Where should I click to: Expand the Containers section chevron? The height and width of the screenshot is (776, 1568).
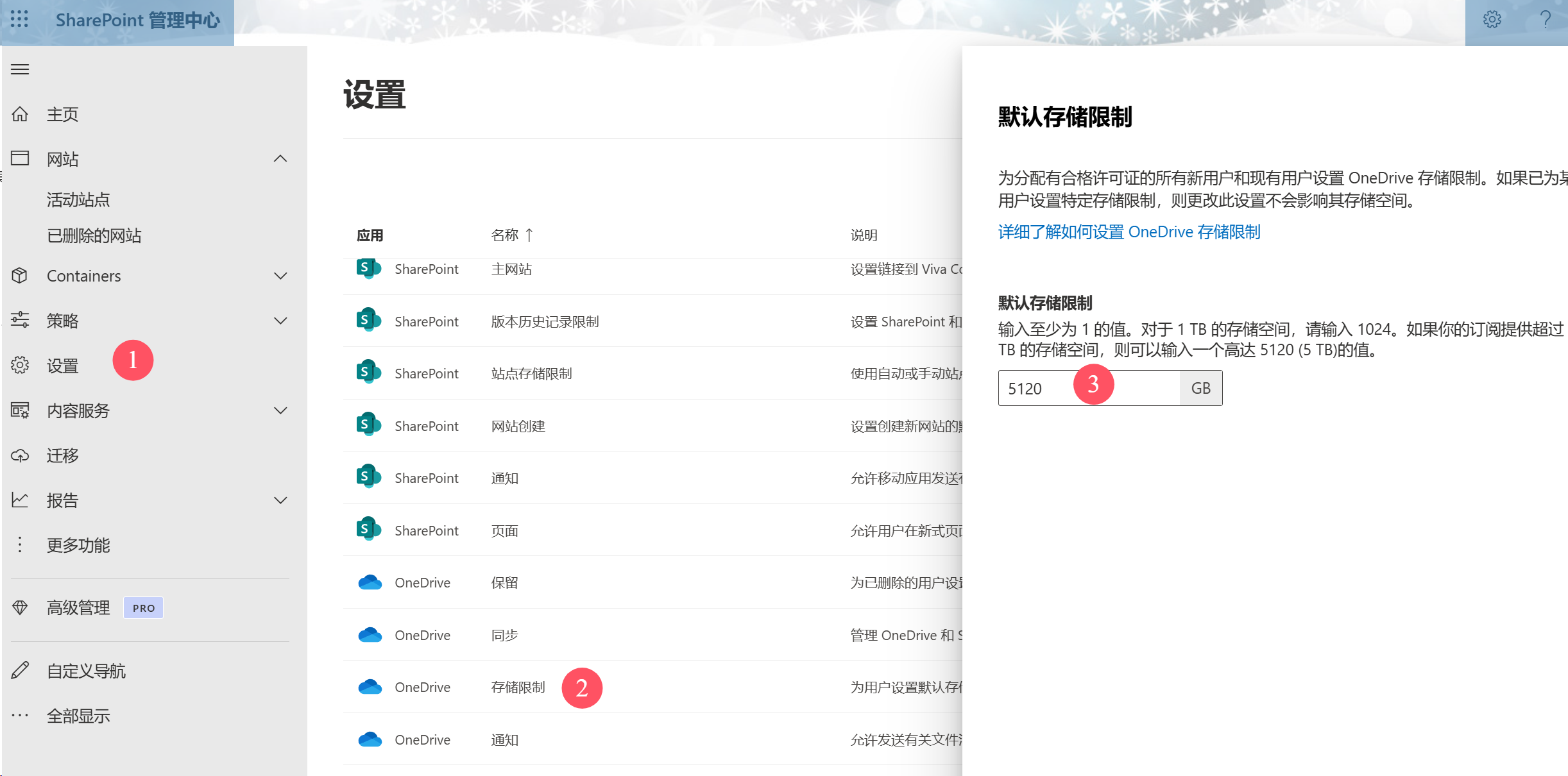(280, 276)
